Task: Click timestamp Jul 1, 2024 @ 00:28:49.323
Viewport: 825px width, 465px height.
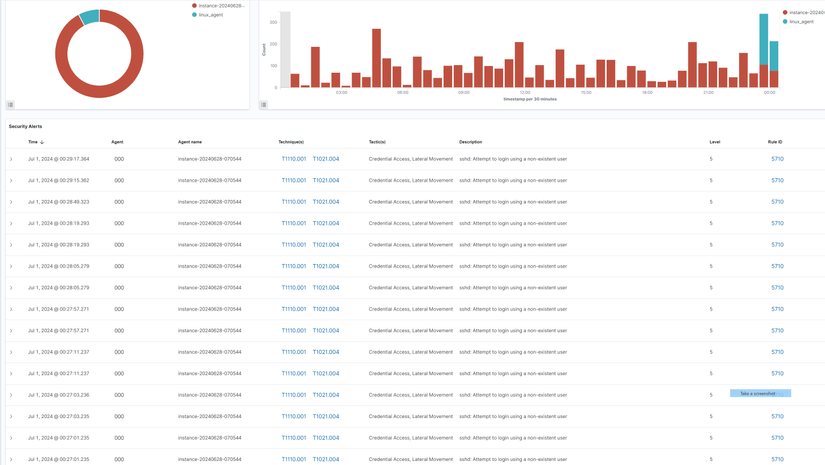Action: point(58,202)
